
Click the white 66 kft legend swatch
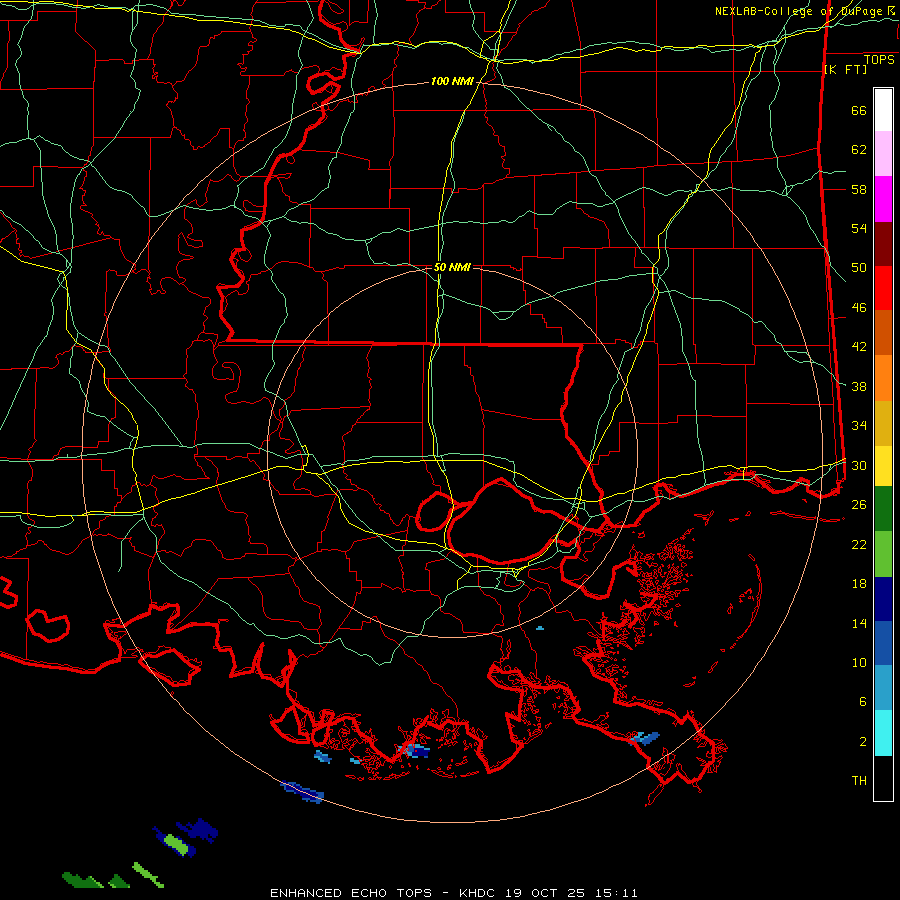tap(883, 110)
